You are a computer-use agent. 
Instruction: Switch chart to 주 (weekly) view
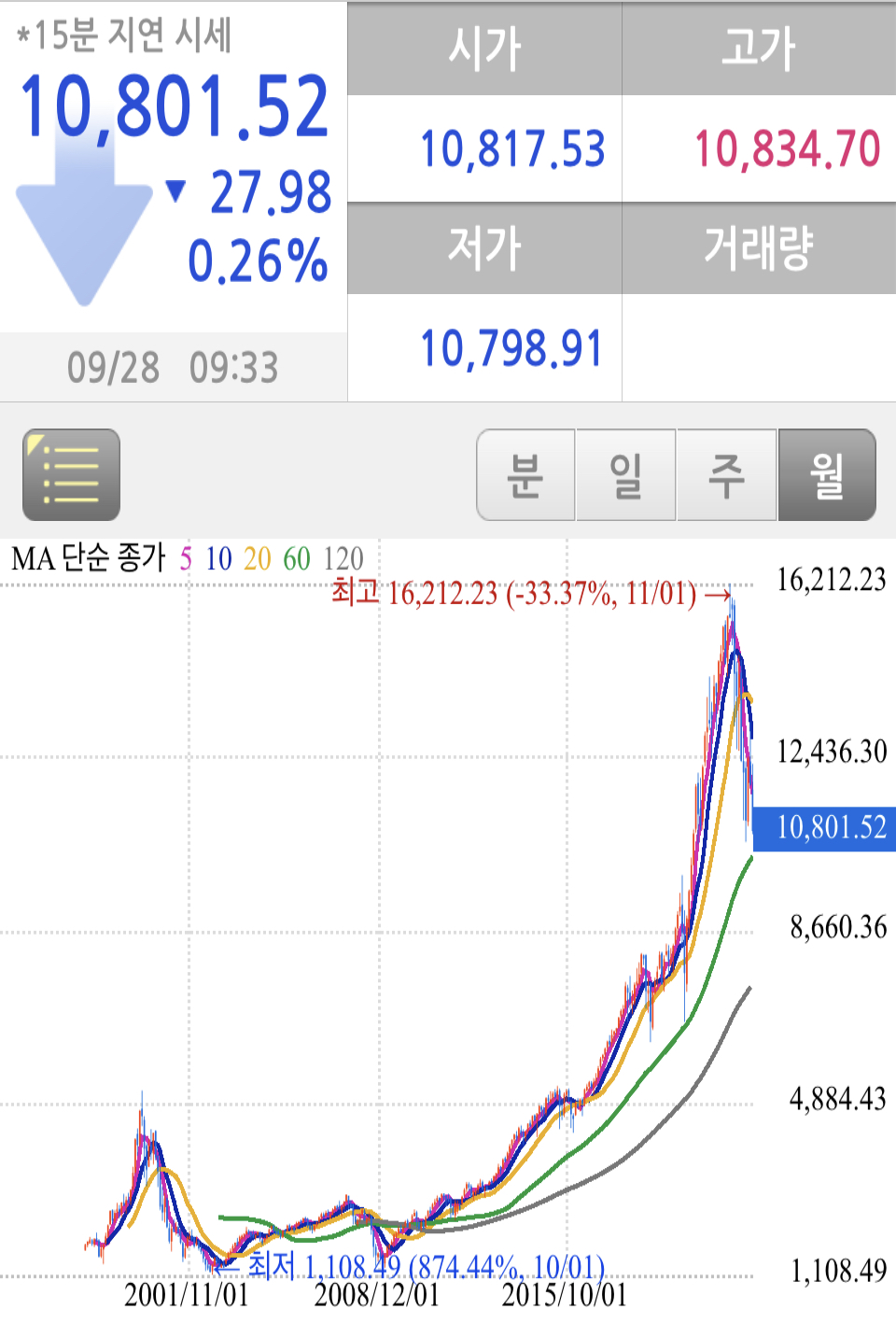[726, 474]
